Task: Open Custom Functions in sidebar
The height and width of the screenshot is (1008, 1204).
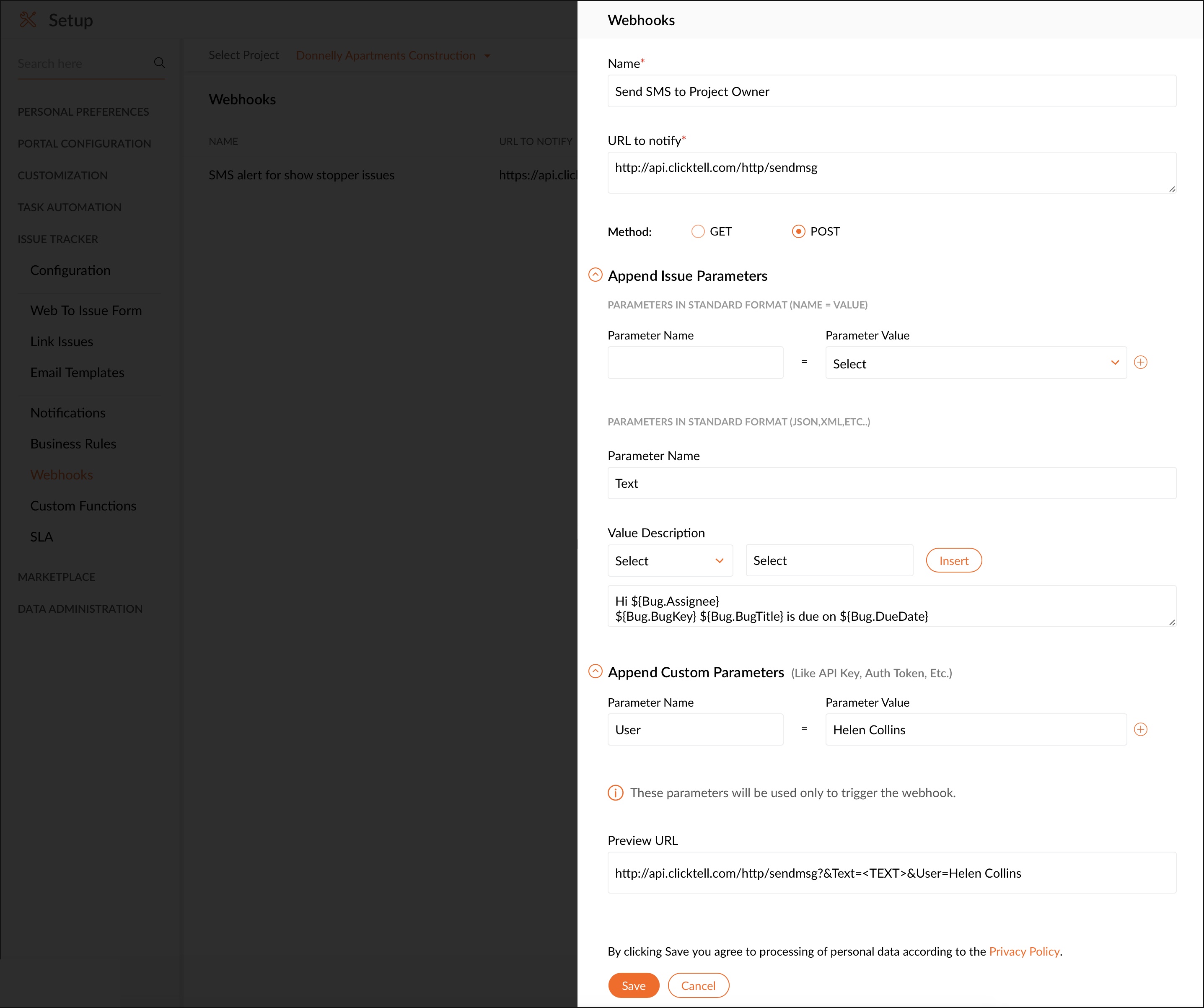Action: coord(83,506)
